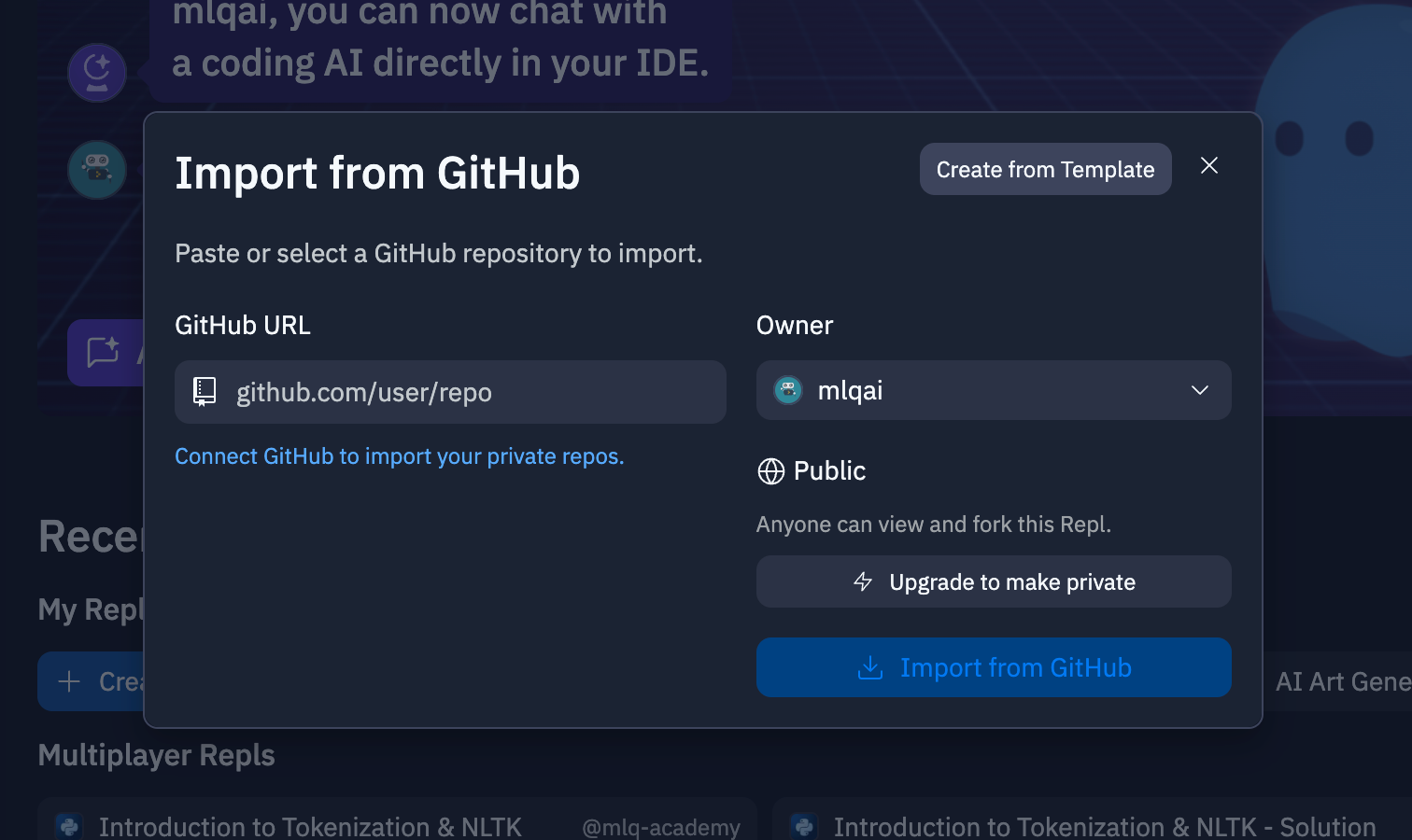The height and width of the screenshot is (840, 1412).
Task: Click the repository book icon in GitHub URL field
Action: point(204,392)
